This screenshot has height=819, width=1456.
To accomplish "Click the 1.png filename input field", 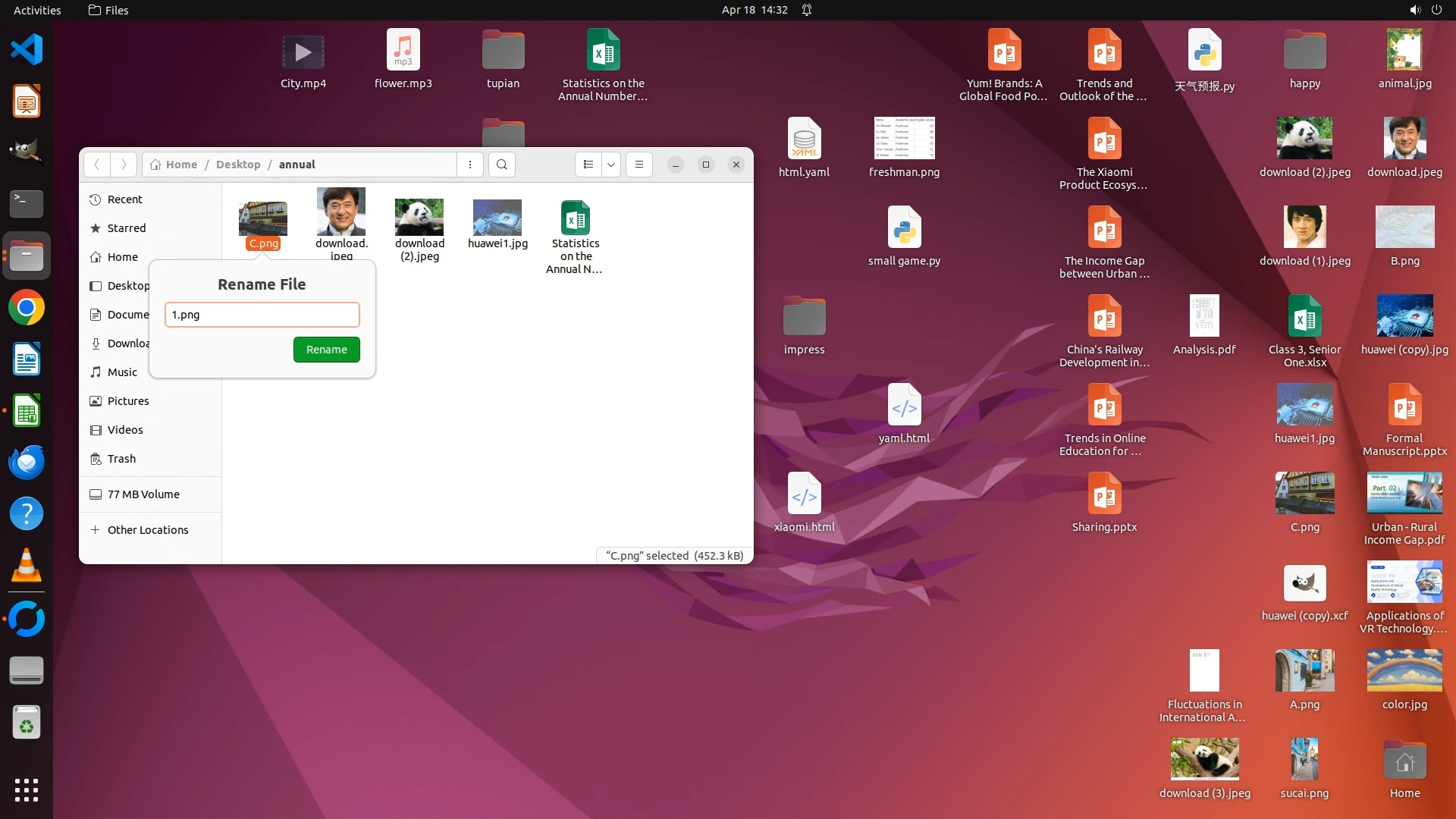I will pos(262,315).
